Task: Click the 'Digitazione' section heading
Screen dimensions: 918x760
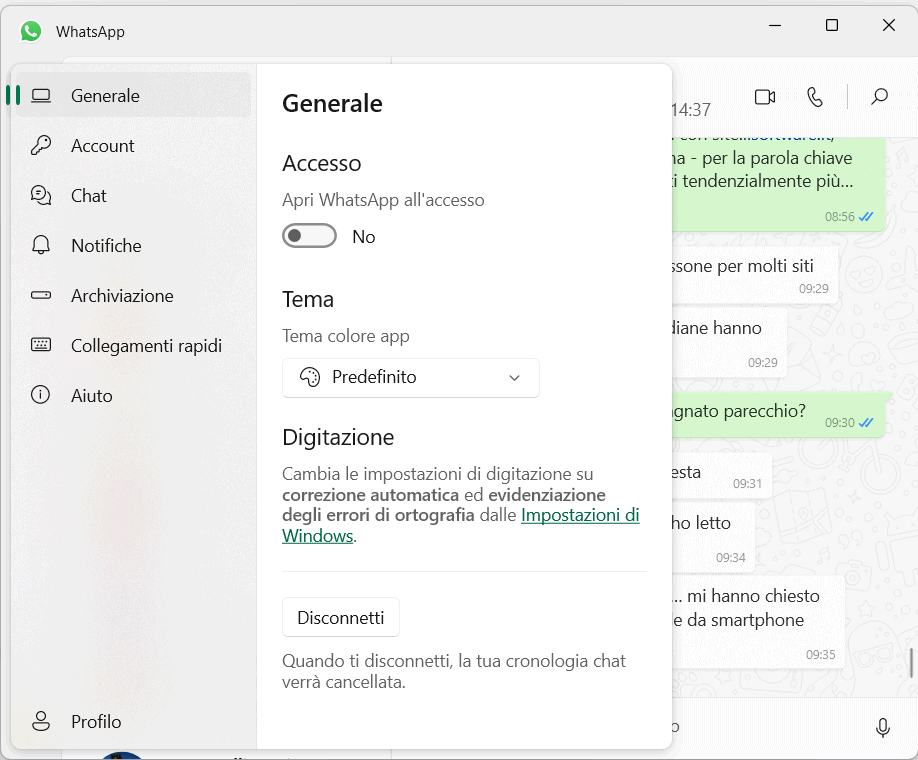Action: point(338,437)
